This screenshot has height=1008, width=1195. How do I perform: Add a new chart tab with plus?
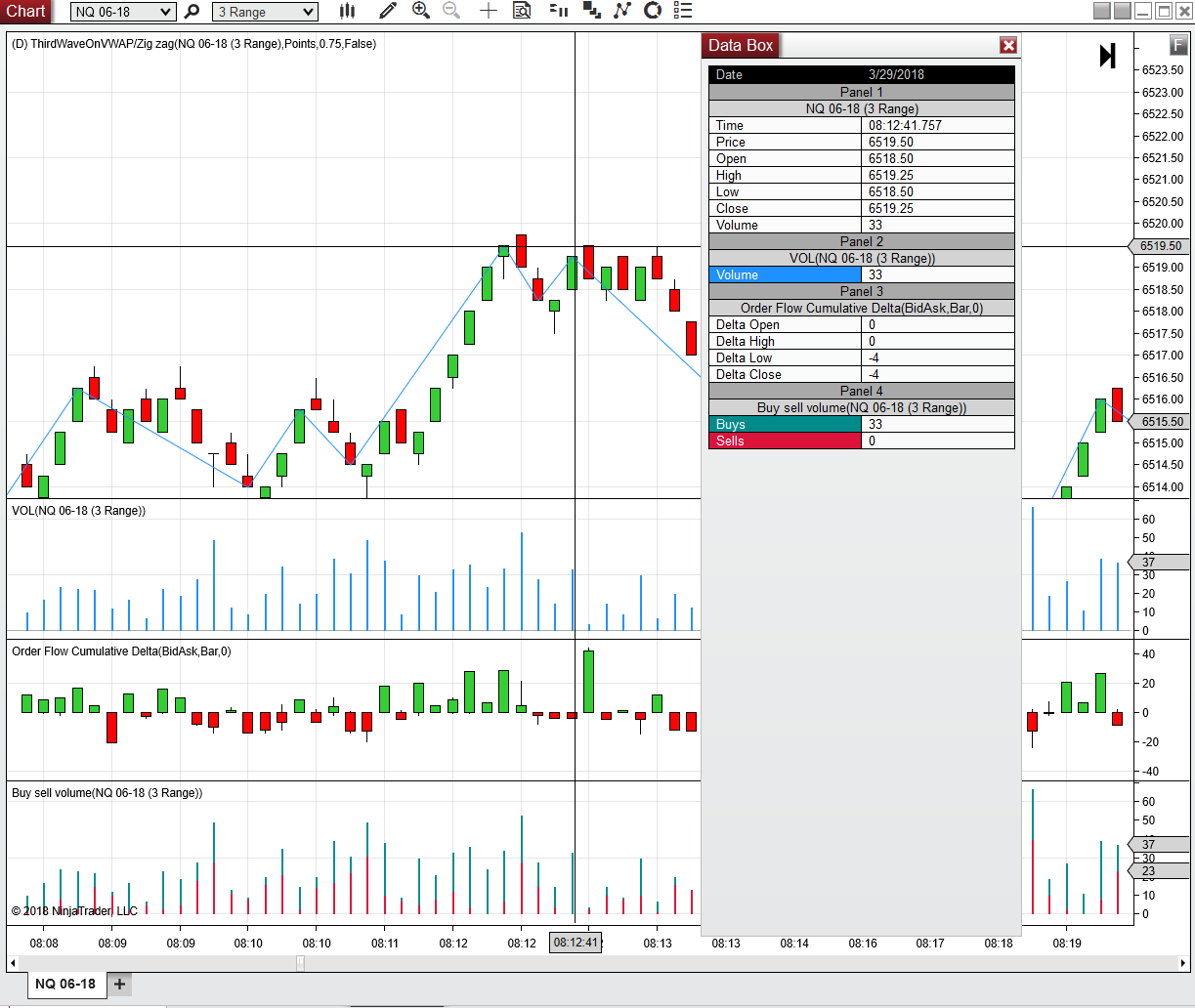click(119, 984)
